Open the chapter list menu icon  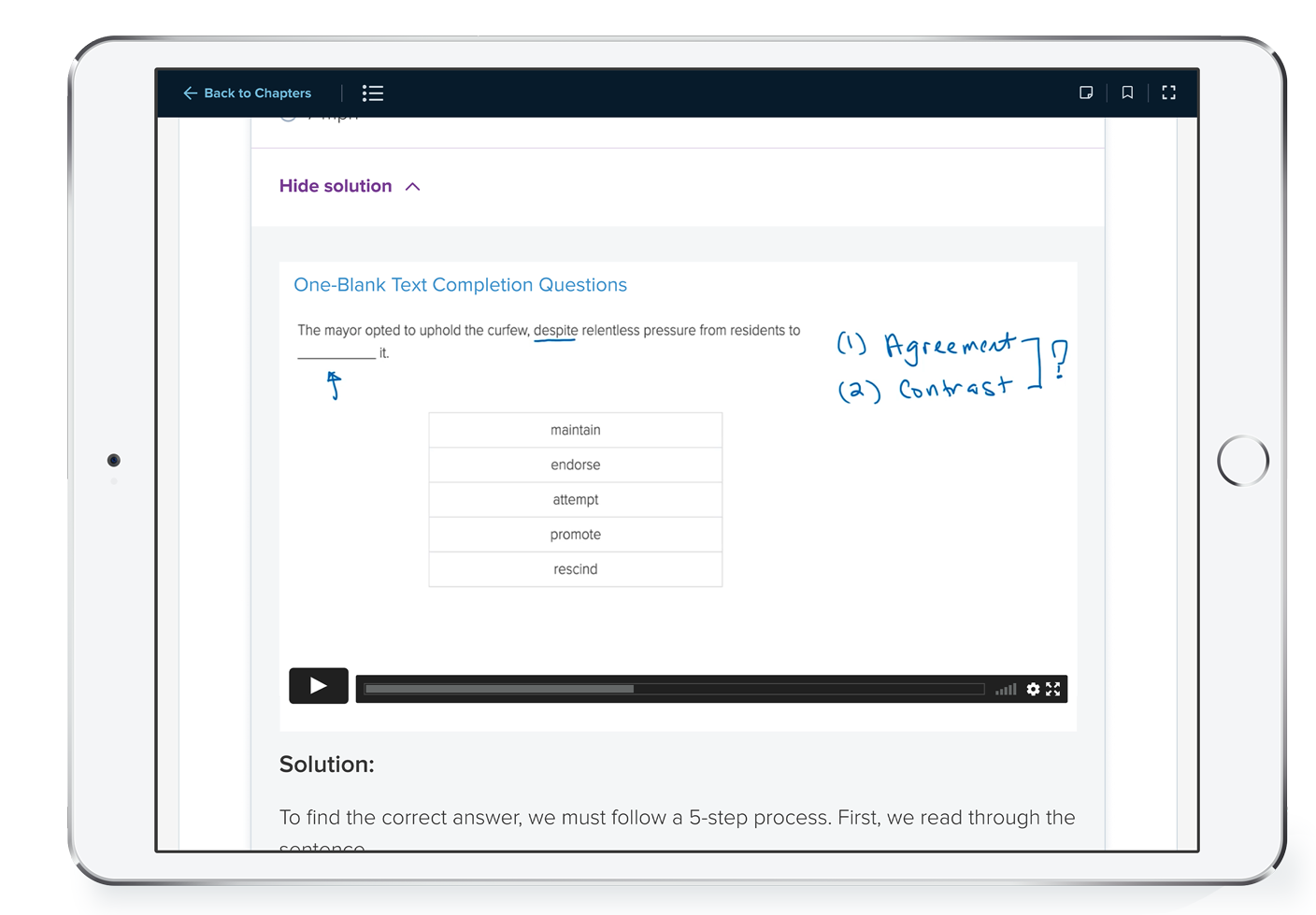coord(373,93)
